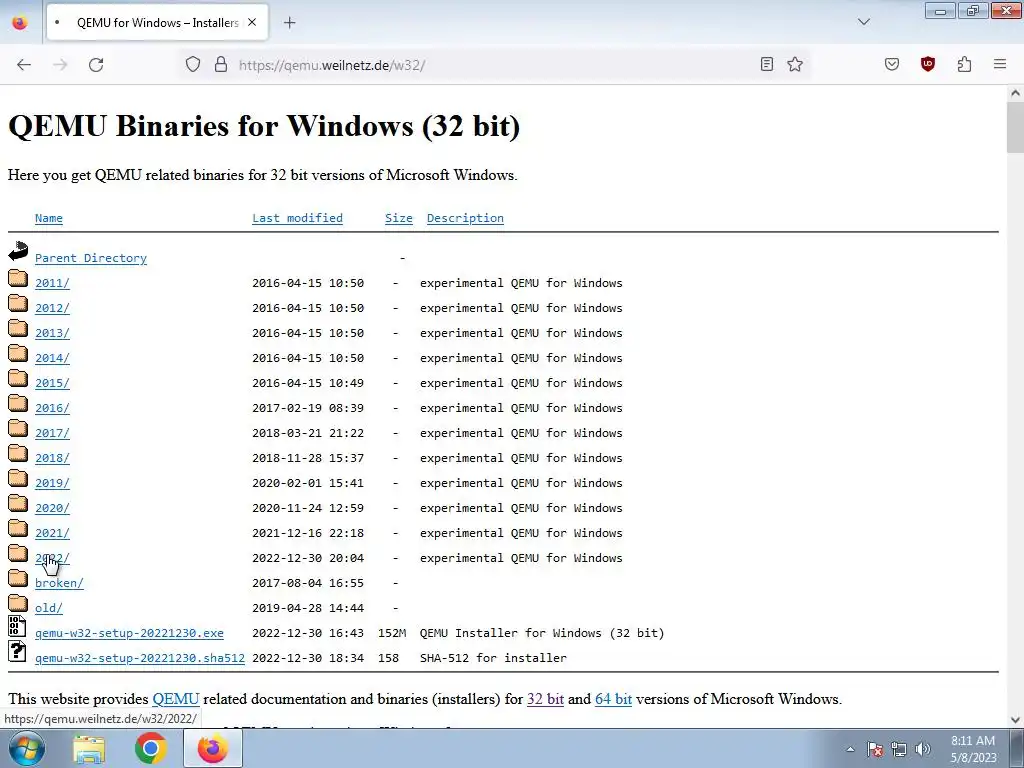Open the 2017/ folder link
1024x768 pixels.
tap(52, 433)
